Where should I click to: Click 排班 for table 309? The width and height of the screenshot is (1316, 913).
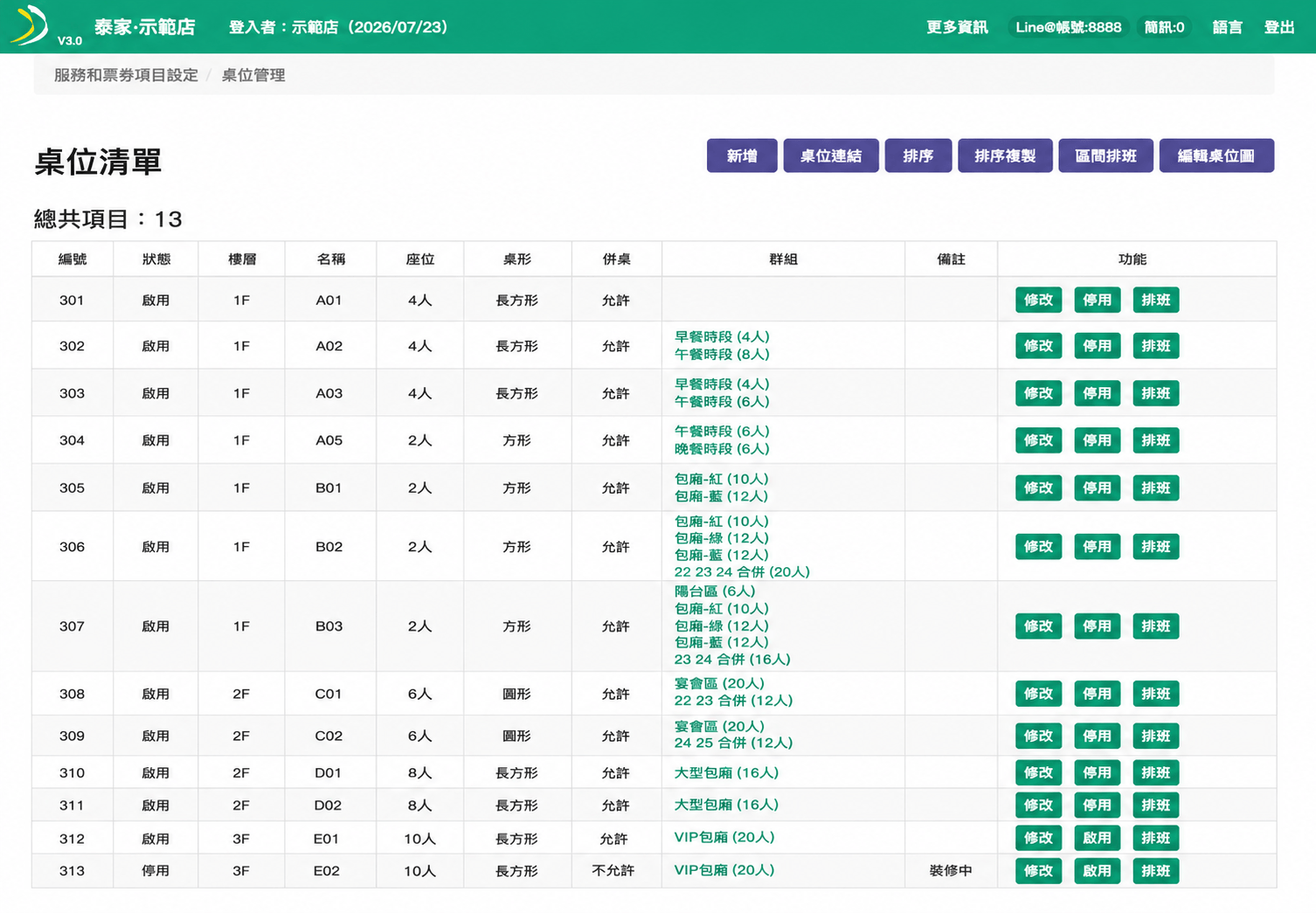click(1155, 736)
